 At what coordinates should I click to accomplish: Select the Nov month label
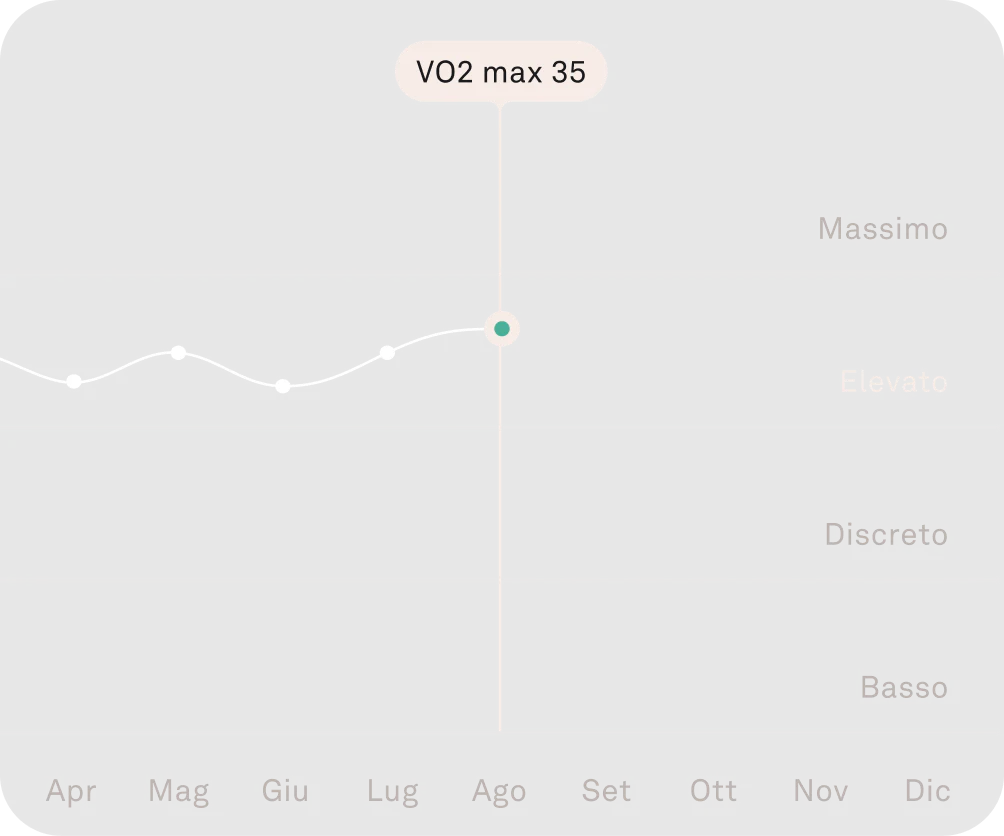tap(820, 791)
